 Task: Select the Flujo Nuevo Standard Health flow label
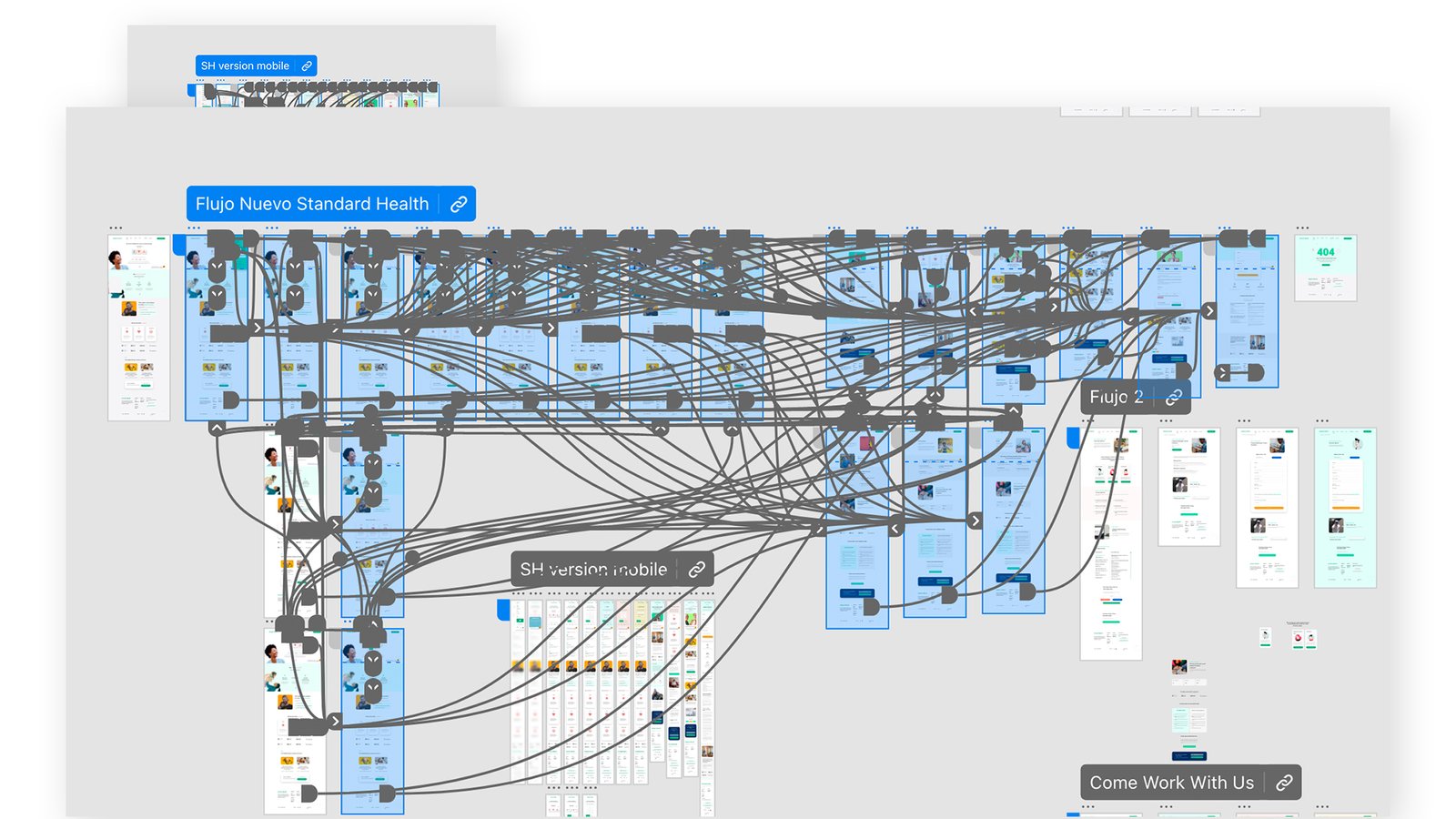pyautogui.click(x=312, y=204)
